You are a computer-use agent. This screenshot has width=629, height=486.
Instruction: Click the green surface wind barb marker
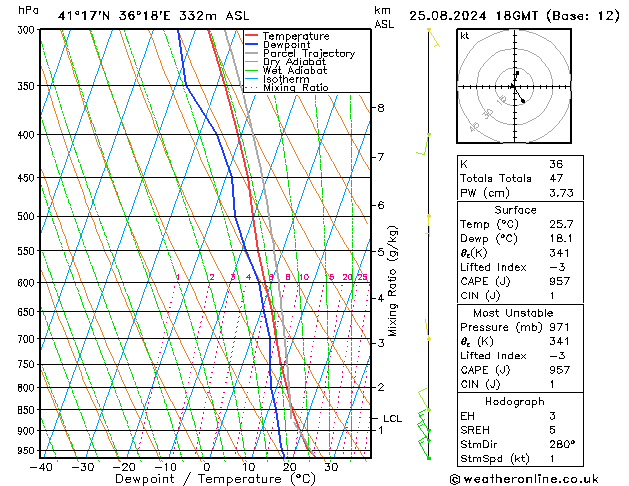click(x=429, y=458)
